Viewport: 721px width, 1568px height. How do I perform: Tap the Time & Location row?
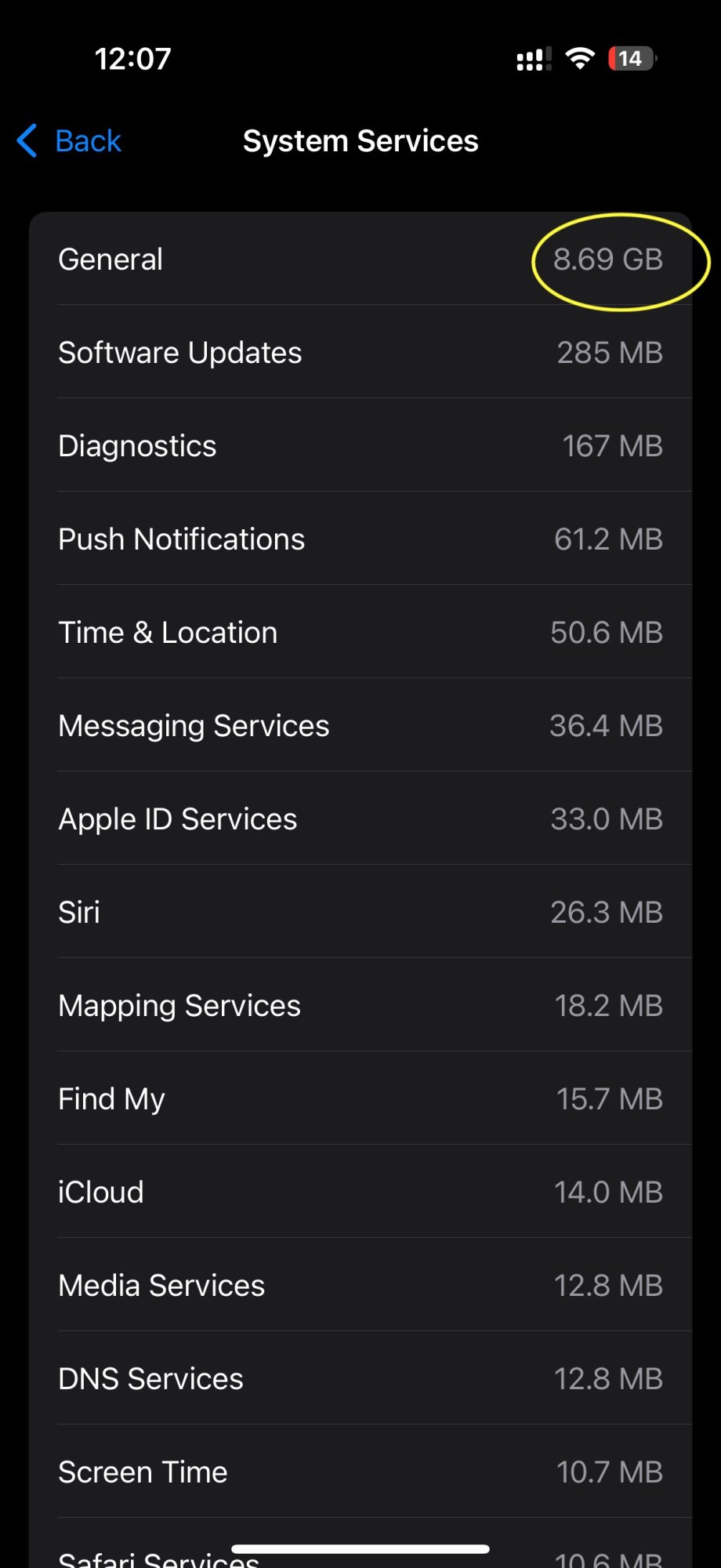click(360, 633)
